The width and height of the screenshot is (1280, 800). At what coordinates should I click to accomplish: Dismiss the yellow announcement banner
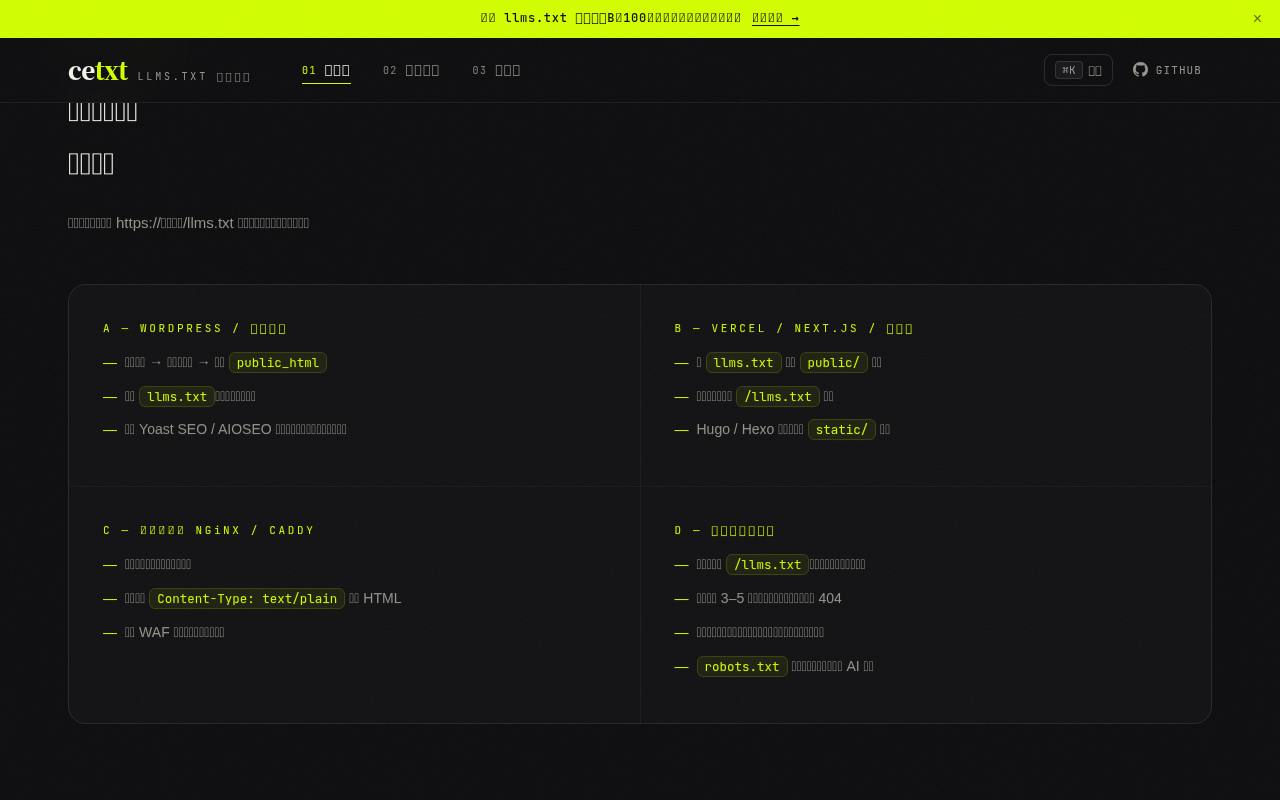pyautogui.click(x=1257, y=18)
